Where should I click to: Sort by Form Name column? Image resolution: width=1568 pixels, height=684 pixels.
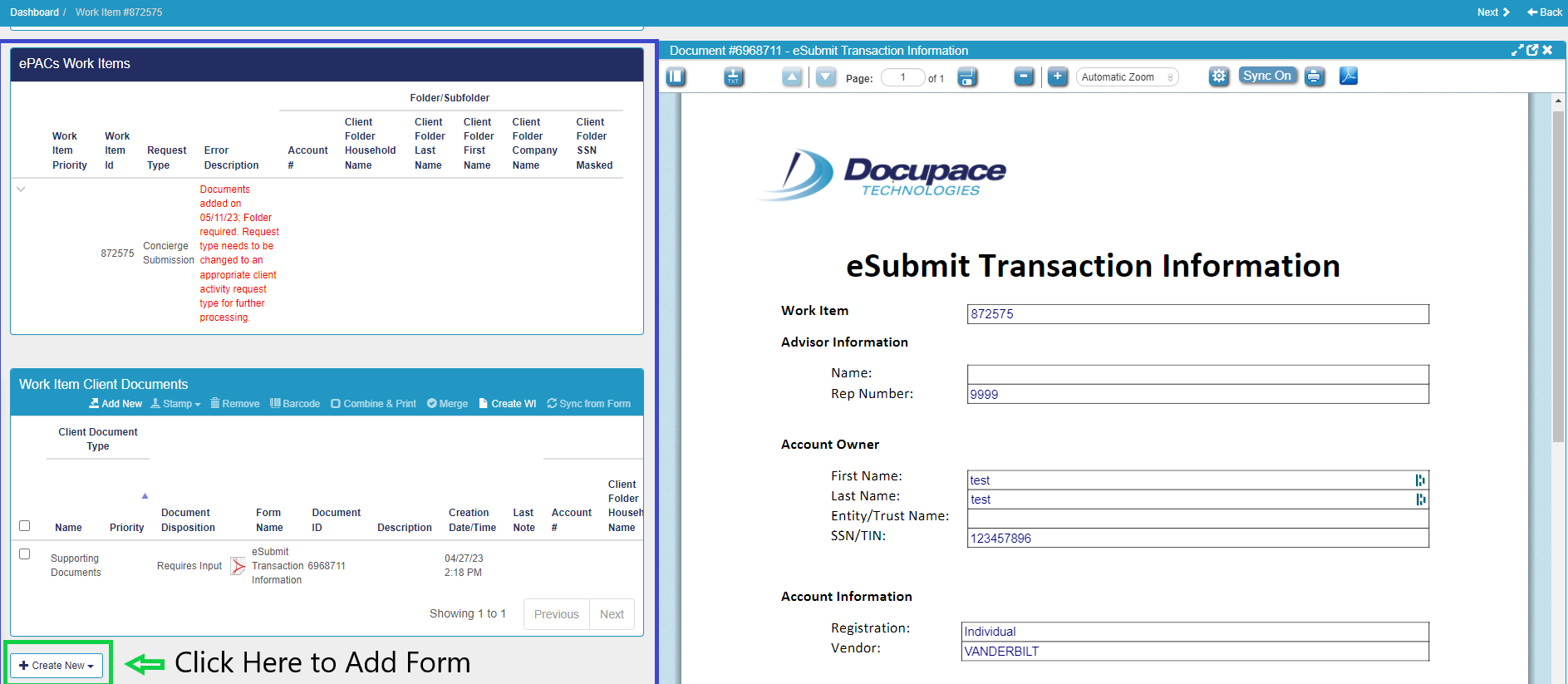pos(269,520)
